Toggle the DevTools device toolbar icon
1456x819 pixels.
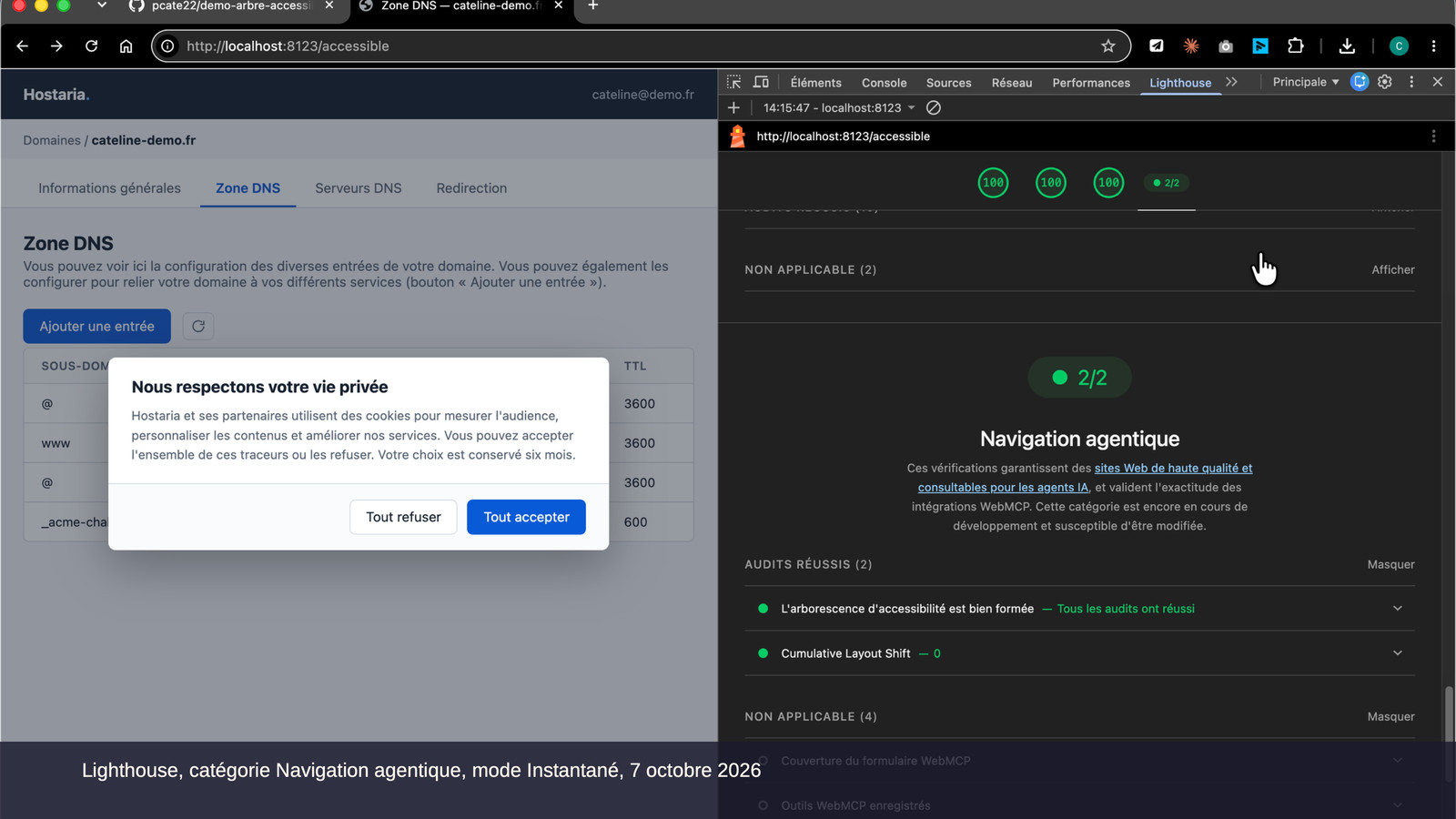pos(761,82)
